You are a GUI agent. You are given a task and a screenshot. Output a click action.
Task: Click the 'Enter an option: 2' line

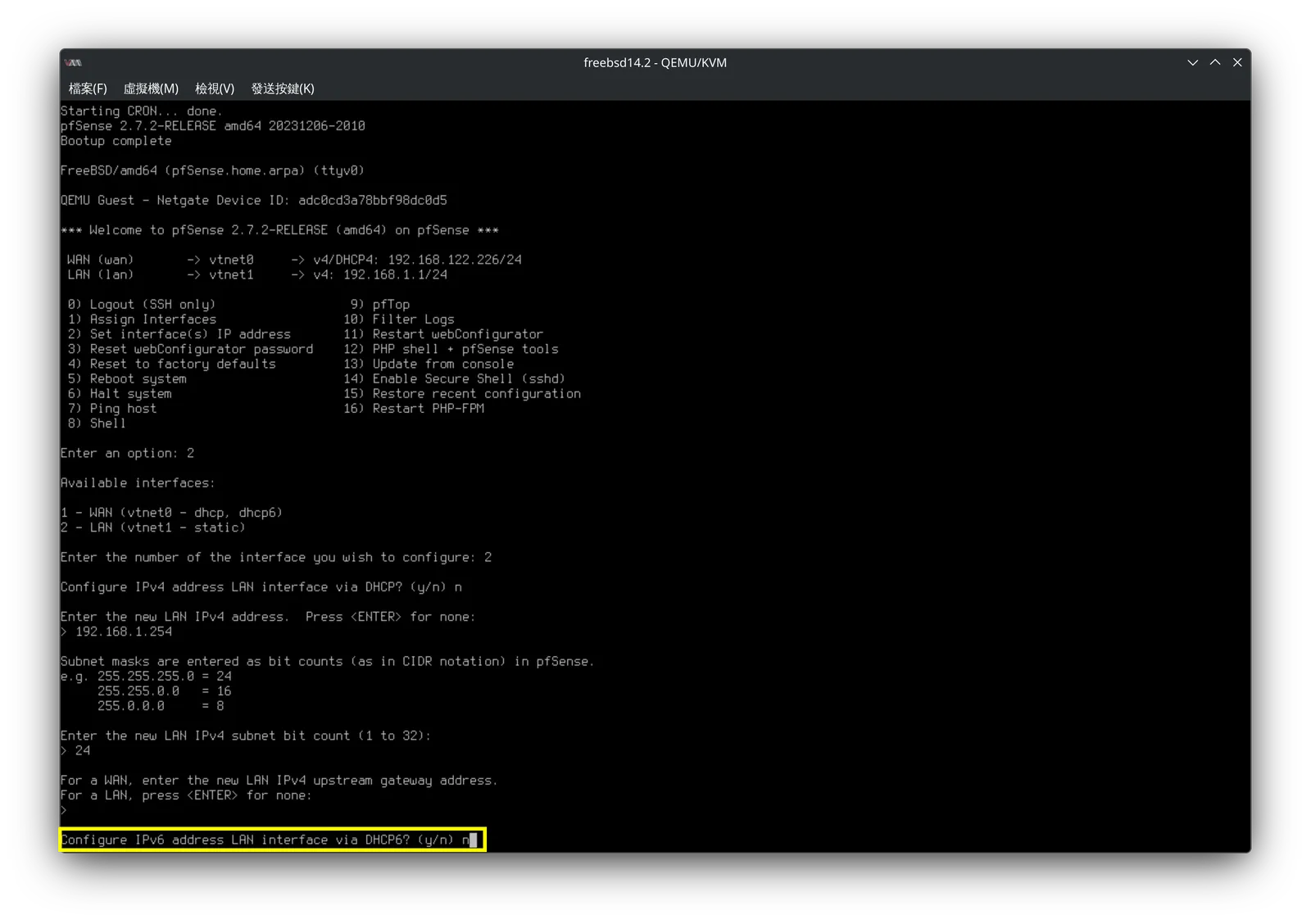[127, 453]
